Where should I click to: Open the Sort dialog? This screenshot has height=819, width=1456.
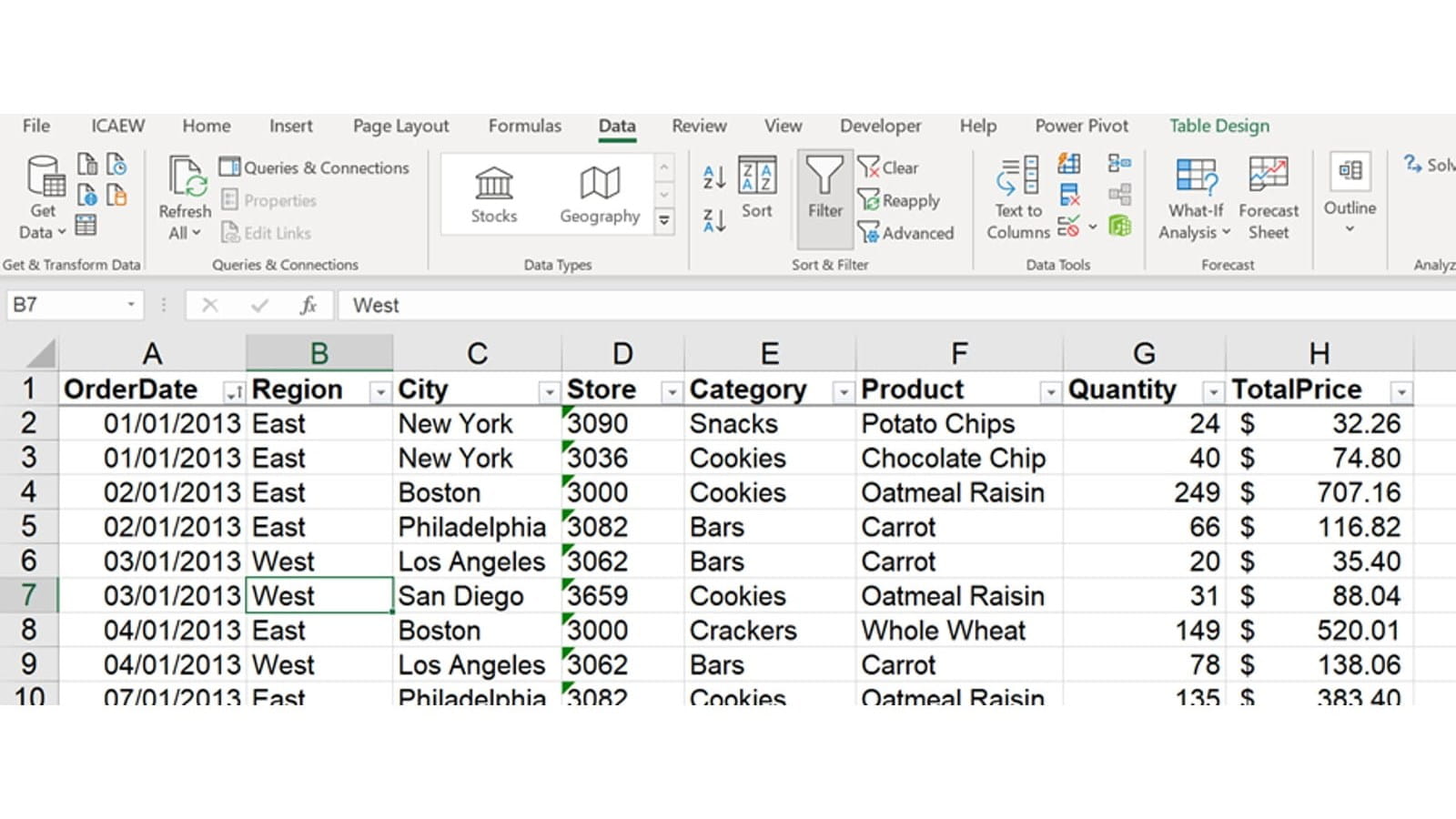click(x=756, y=188)
